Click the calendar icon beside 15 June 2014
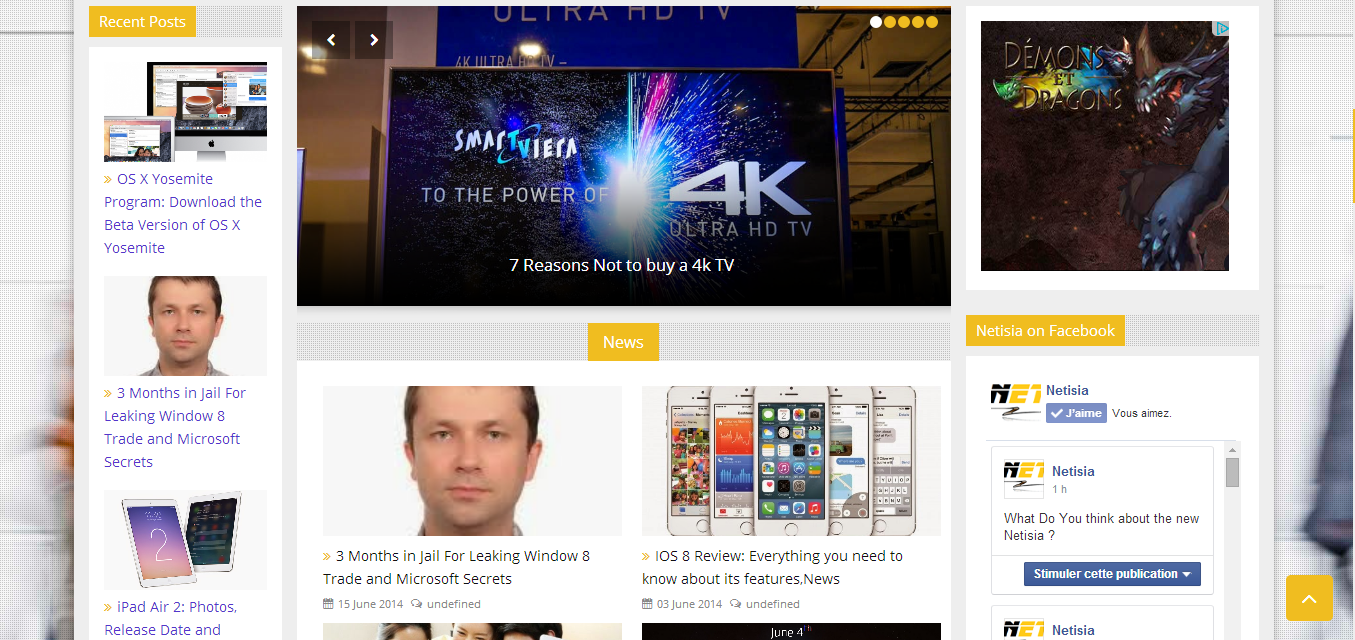This screenshot has height=640, width=1355. coord(328,604)
